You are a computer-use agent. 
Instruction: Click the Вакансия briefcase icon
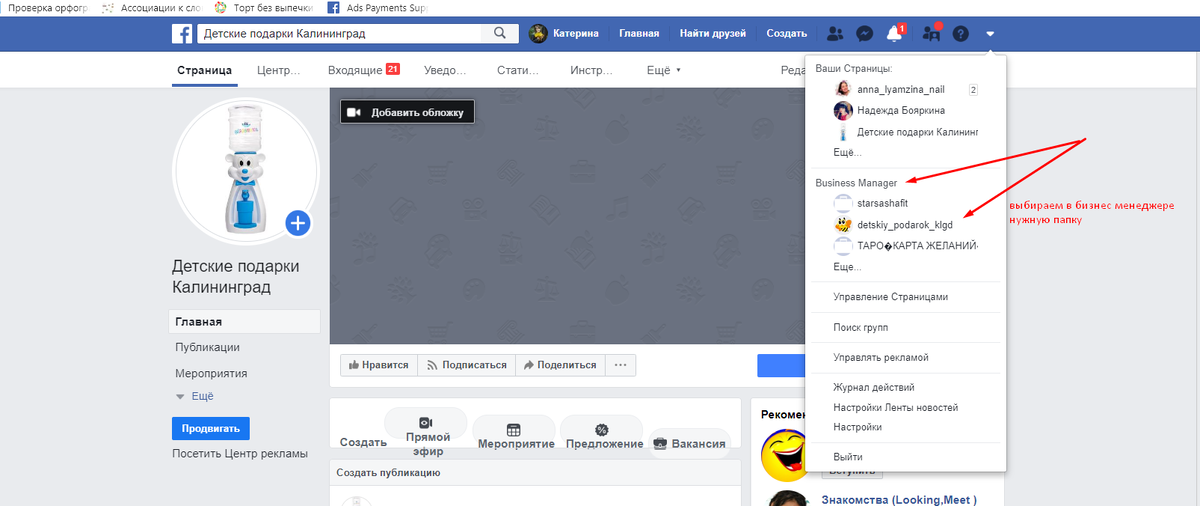pos(660,443)
